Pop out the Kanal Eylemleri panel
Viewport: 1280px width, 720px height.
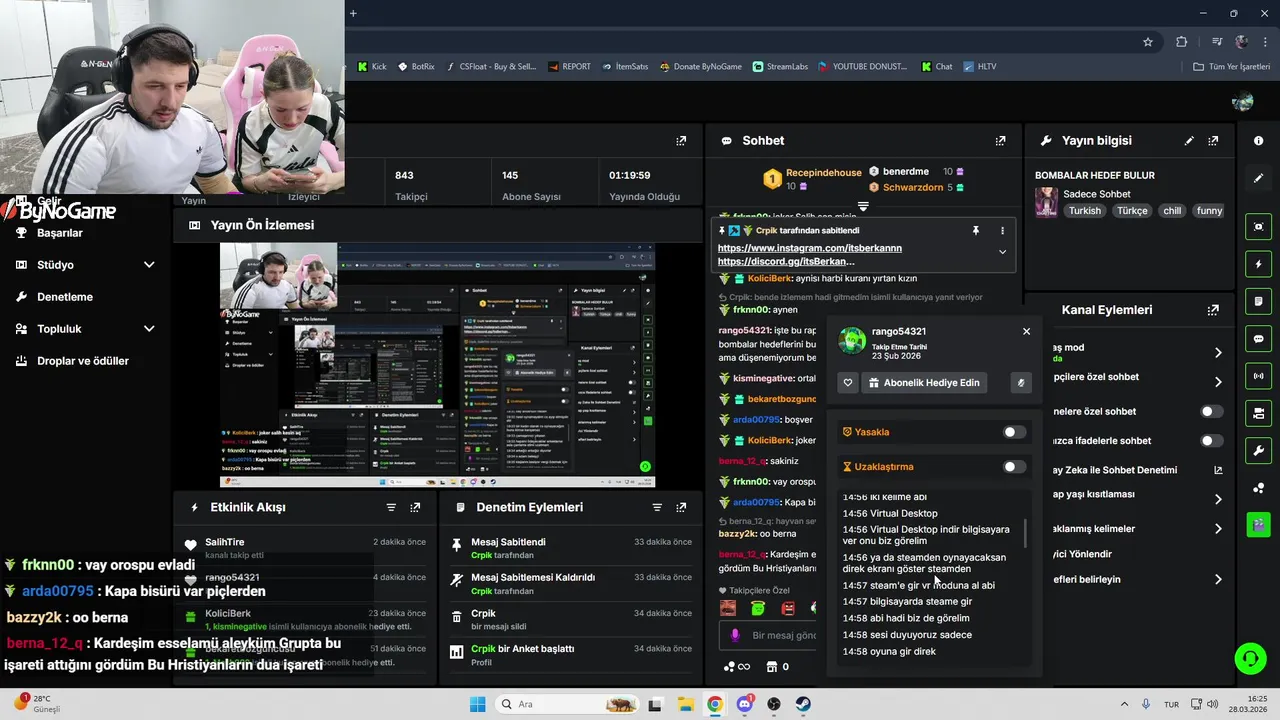1213,310
